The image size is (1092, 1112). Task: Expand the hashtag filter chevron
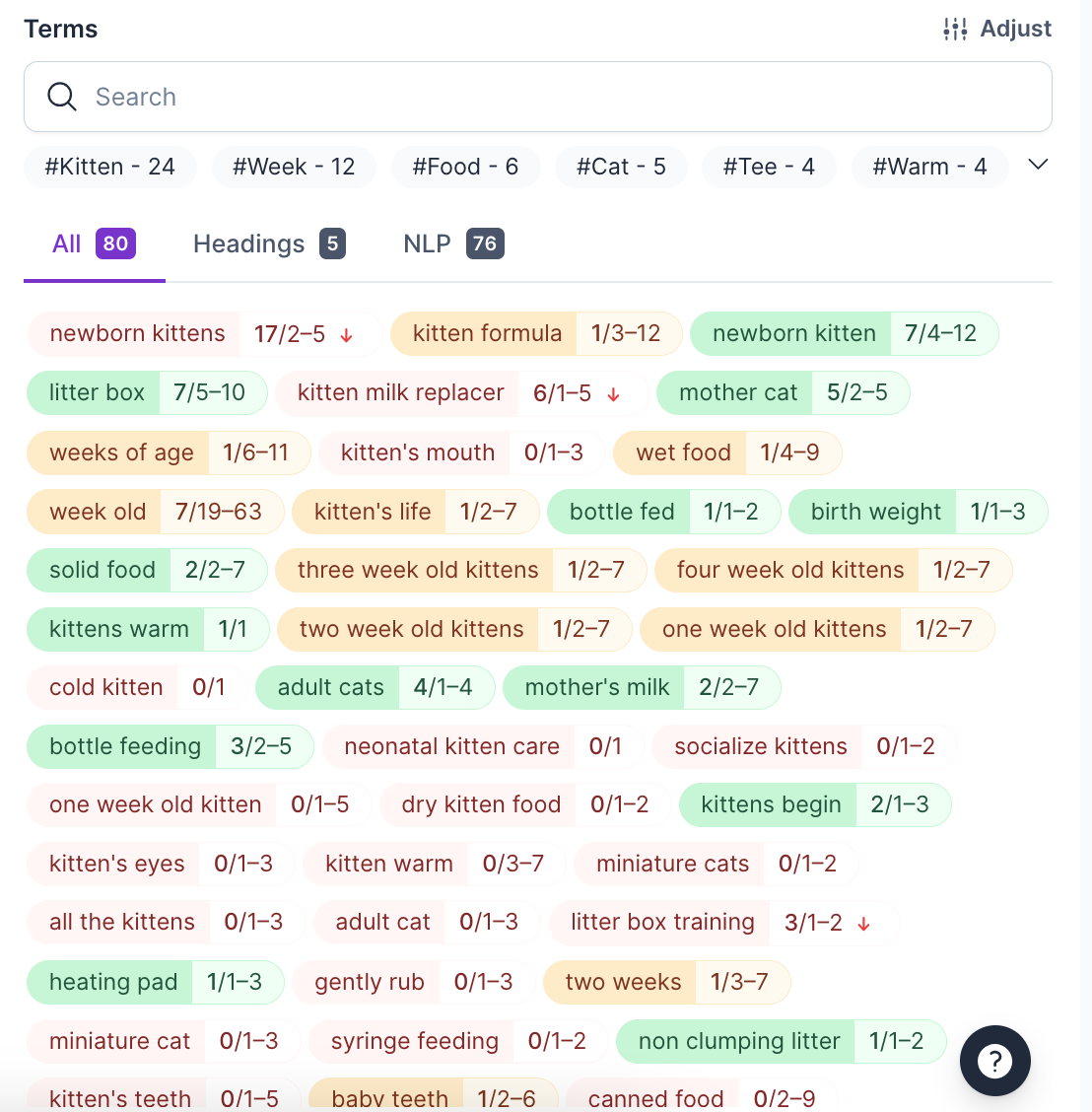coord(1038,165)
